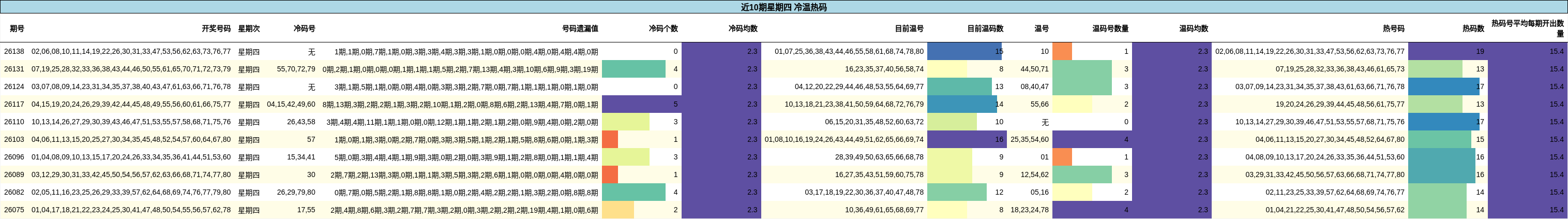
Task: Select period number 26124
Action: click(14, 86)
